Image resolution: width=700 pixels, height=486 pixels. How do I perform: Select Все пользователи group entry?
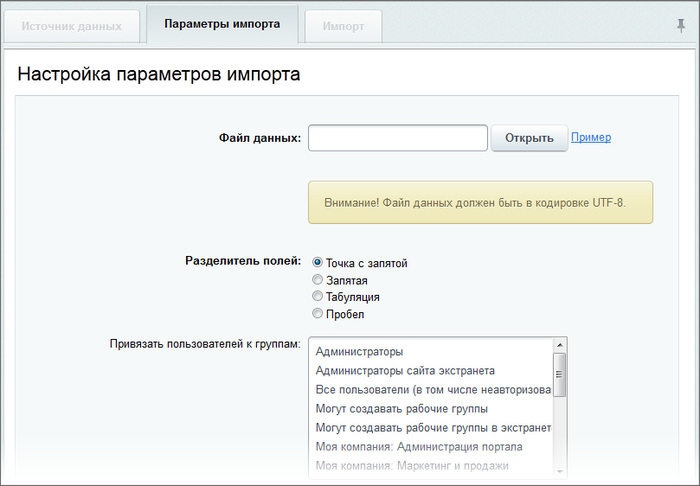point(432,390)
